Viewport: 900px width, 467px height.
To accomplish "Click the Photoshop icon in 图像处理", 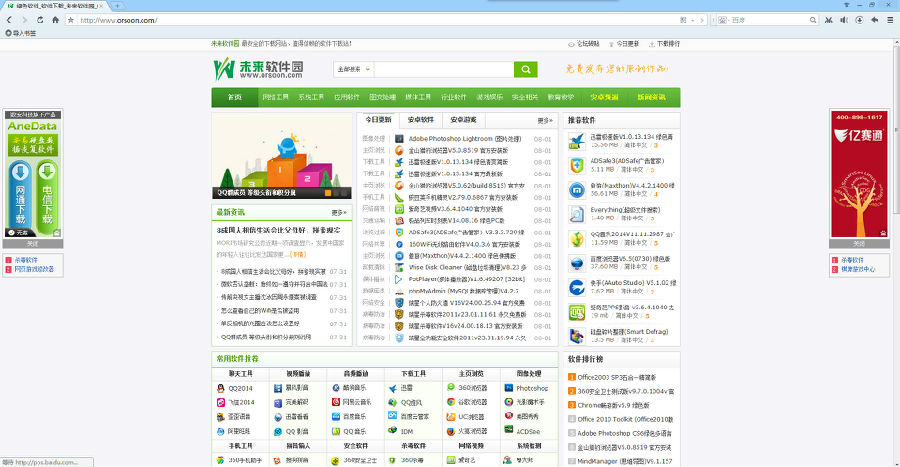I will [x=509, y=388].
